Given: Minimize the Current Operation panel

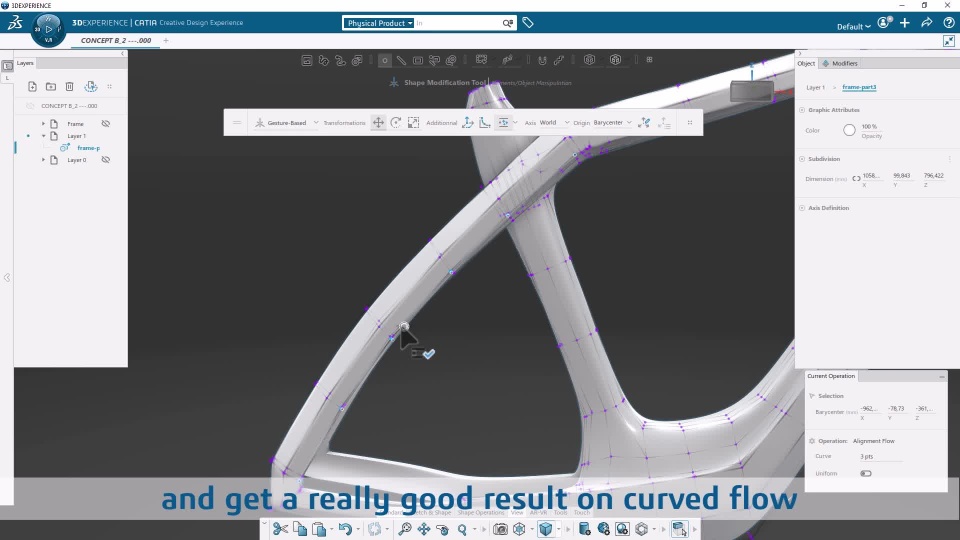Looking at the screenshot, I should click(942, 377).
